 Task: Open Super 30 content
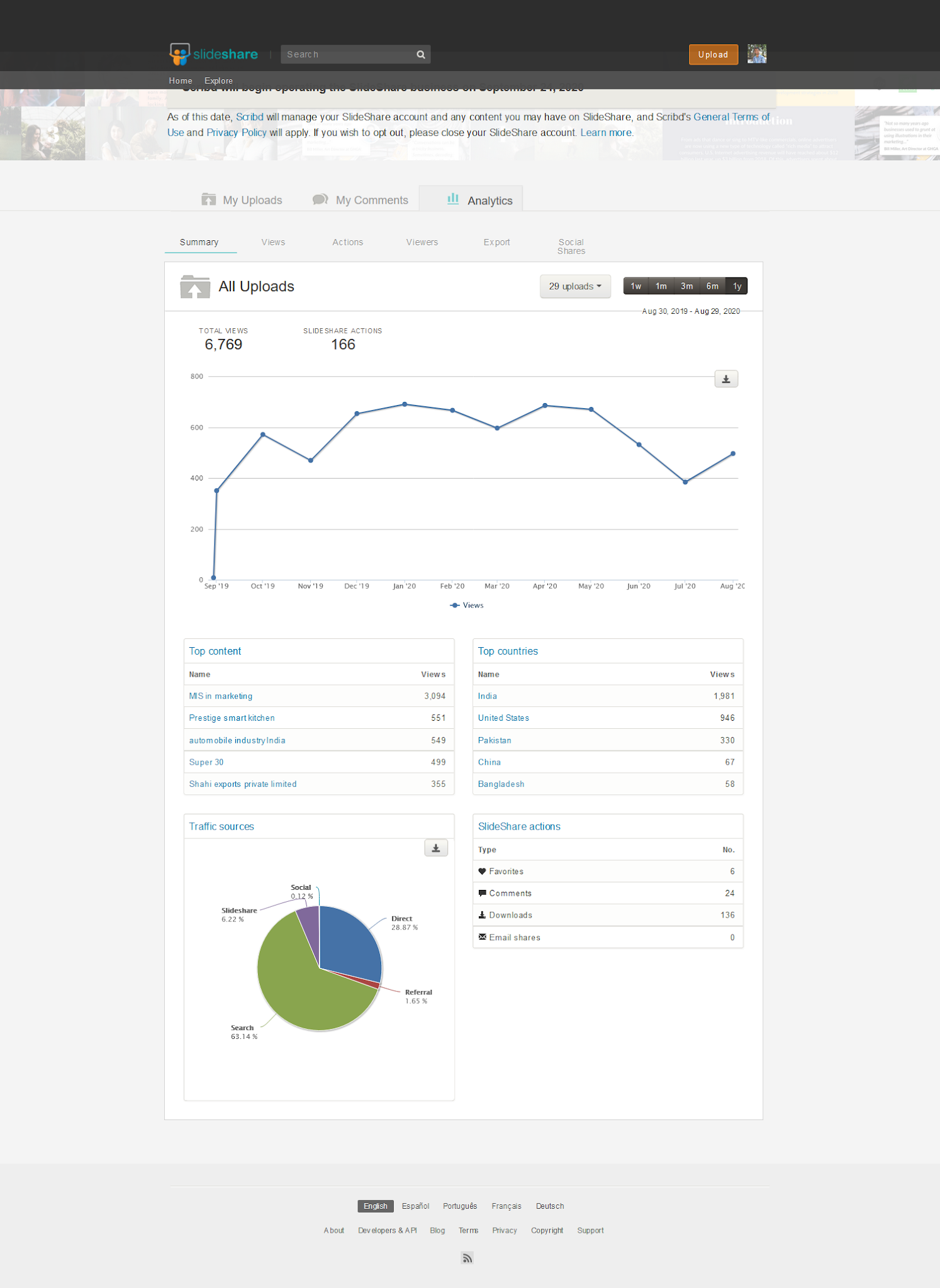(x=206, y=762)
